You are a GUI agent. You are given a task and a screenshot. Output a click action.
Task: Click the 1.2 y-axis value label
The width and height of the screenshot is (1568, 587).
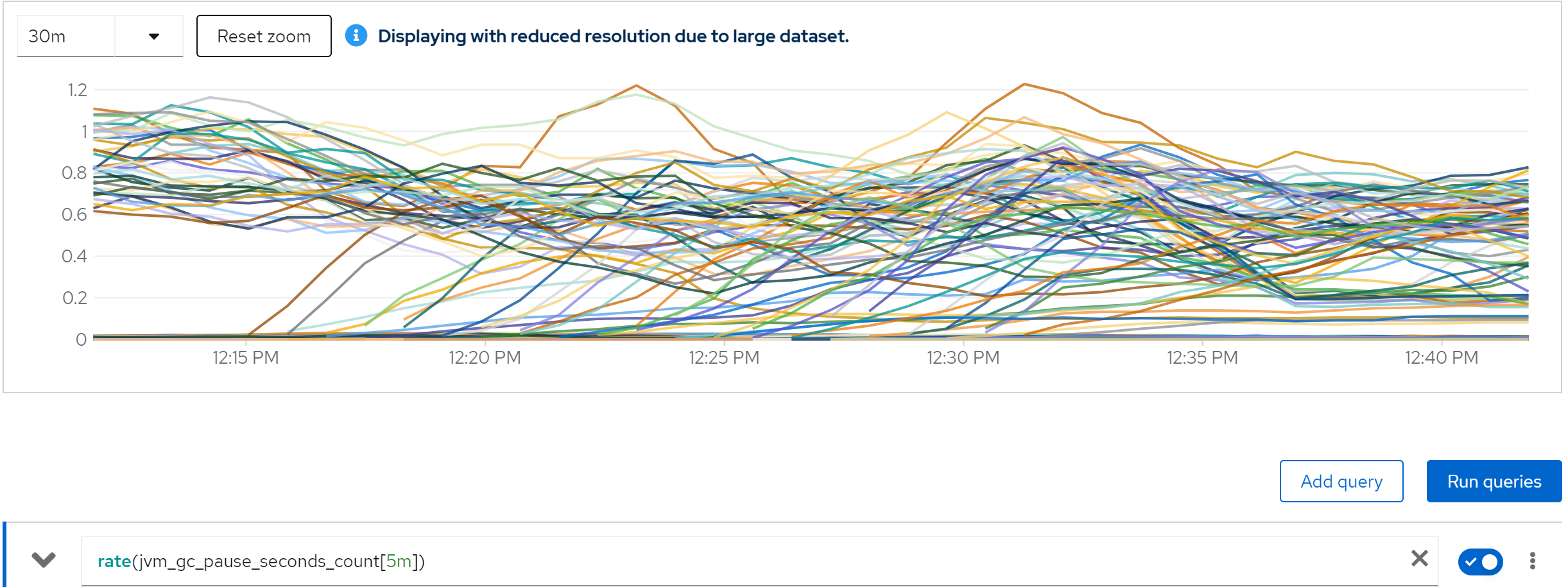pyautogui.click(x=77, y=90)
